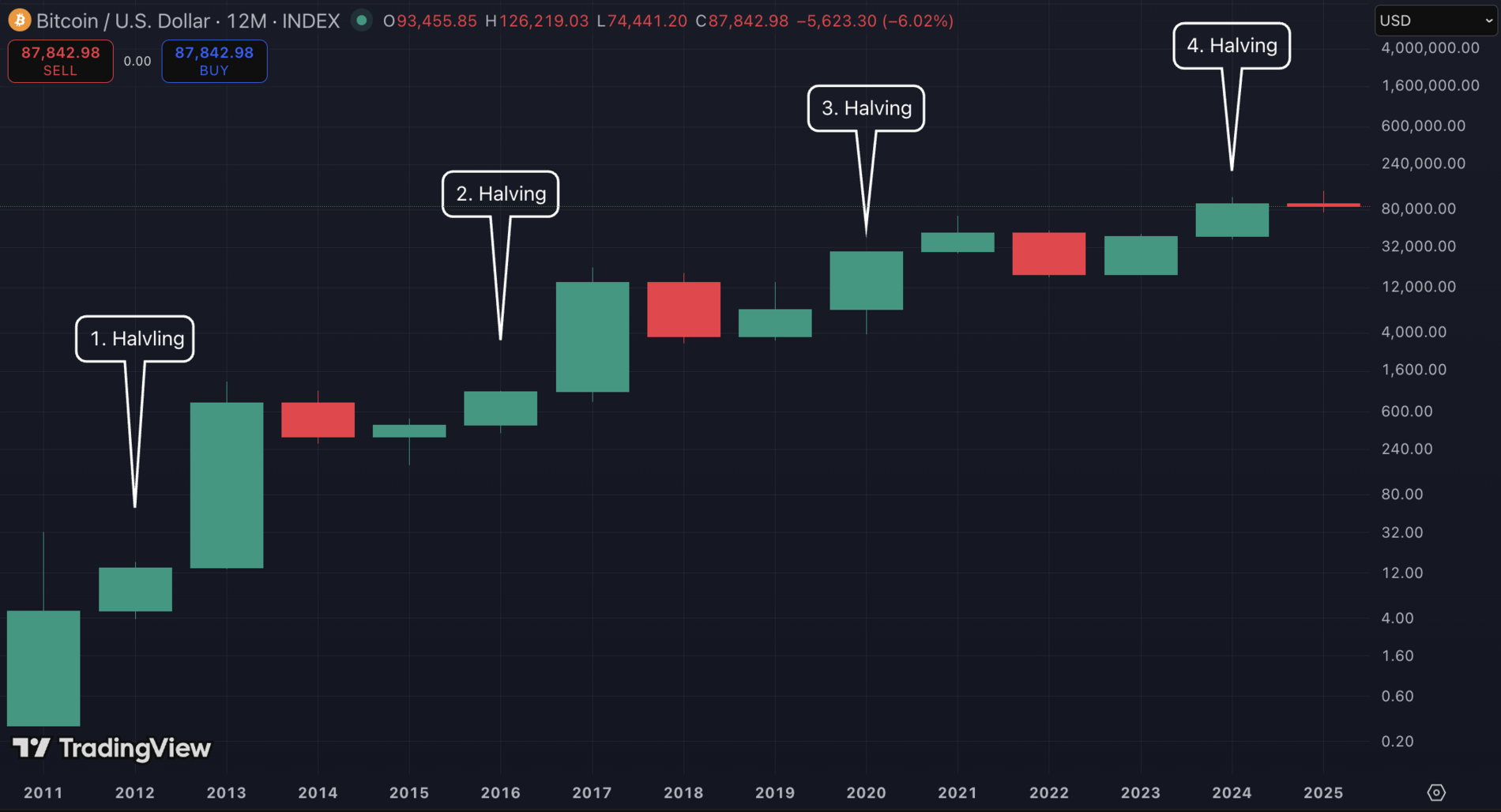Click the SELL button showing 87,842.98
The height and width of the screenshot is (812, 1501).
coord(60,61)
